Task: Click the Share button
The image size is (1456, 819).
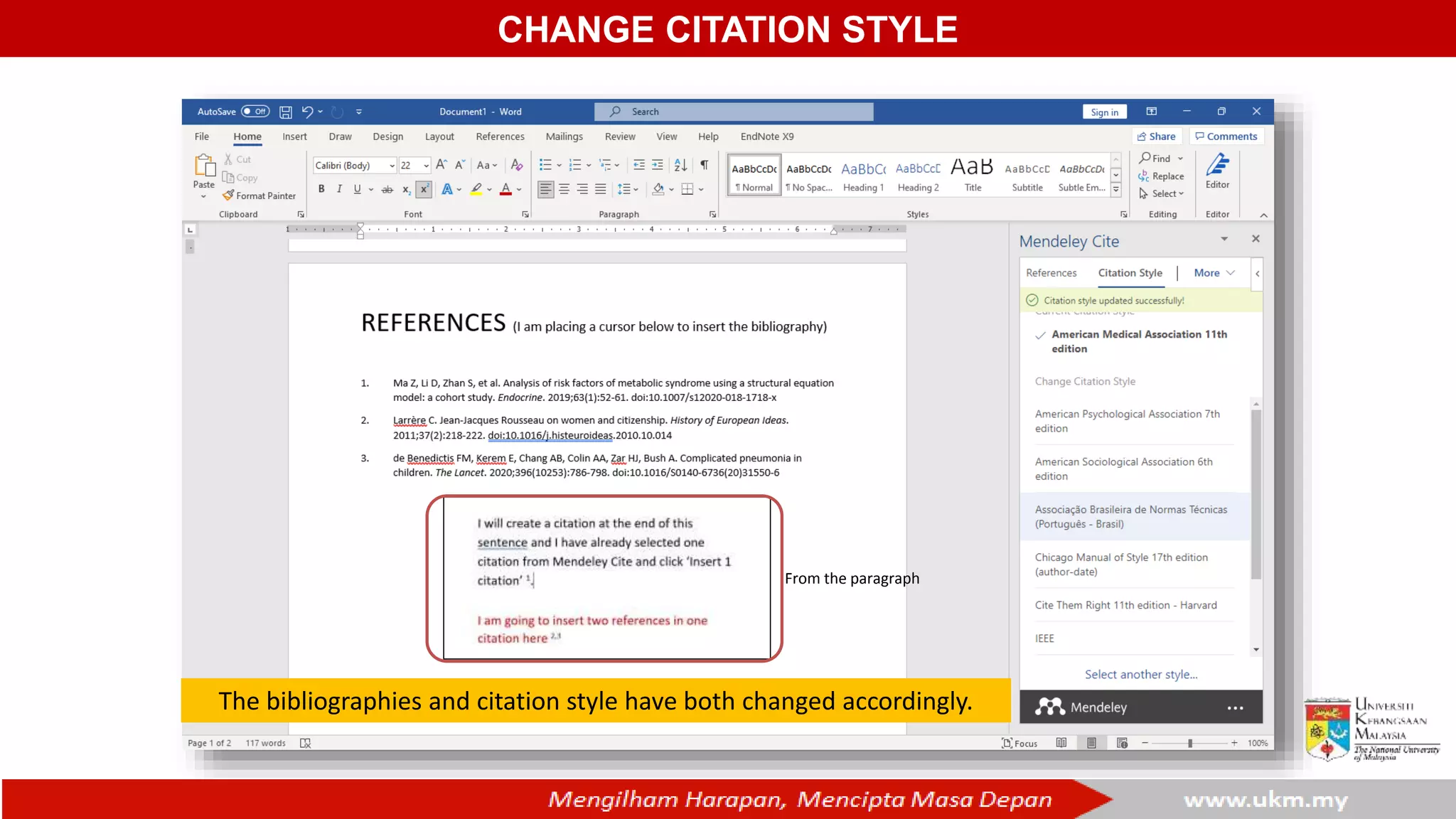Action: tap(1157, 136)
